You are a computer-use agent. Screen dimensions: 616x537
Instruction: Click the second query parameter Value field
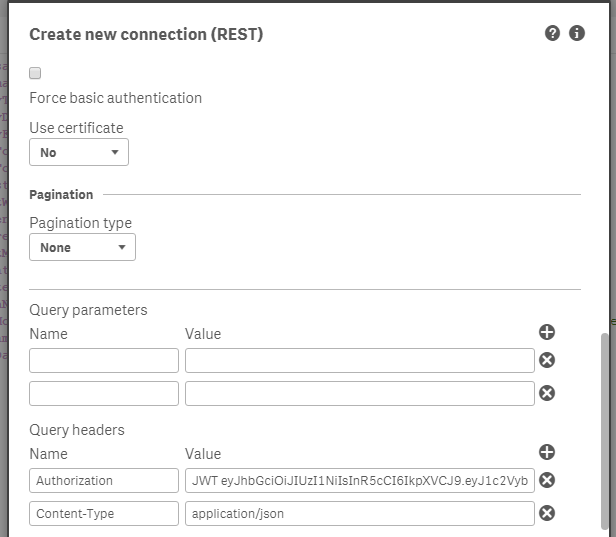click(x=360, y=393)
